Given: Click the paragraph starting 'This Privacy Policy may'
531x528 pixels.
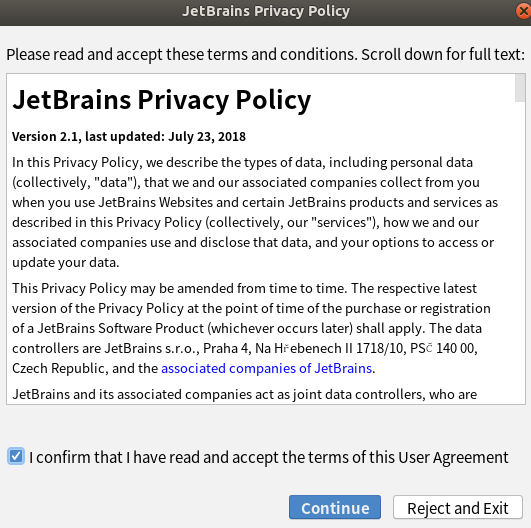Looking at the screenshot, I should (251, 328).
